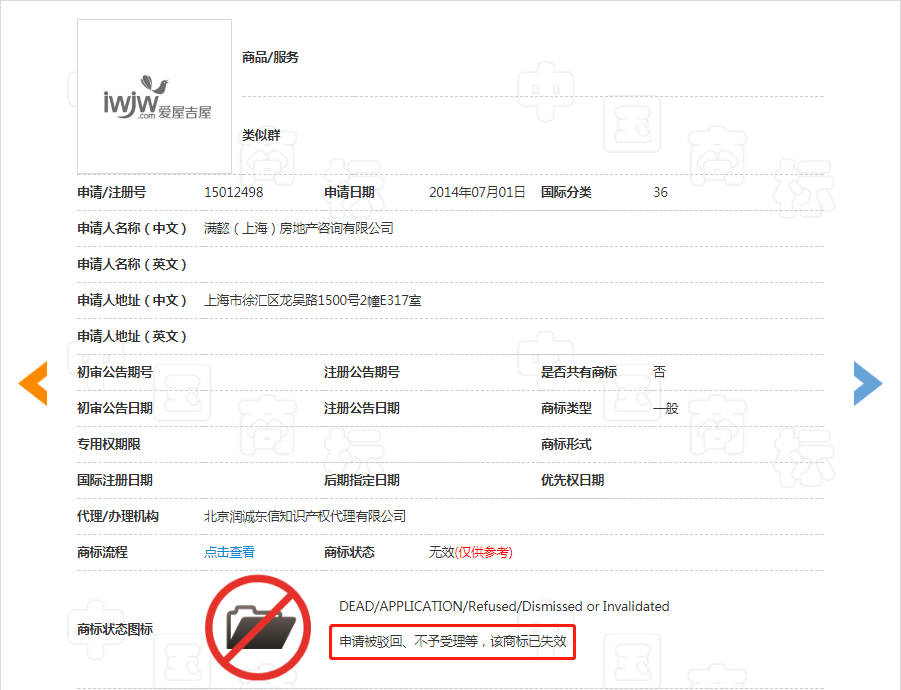Click the 无效 trademark status value
This screenshot has height=690, width=901.
click(441, 552)
